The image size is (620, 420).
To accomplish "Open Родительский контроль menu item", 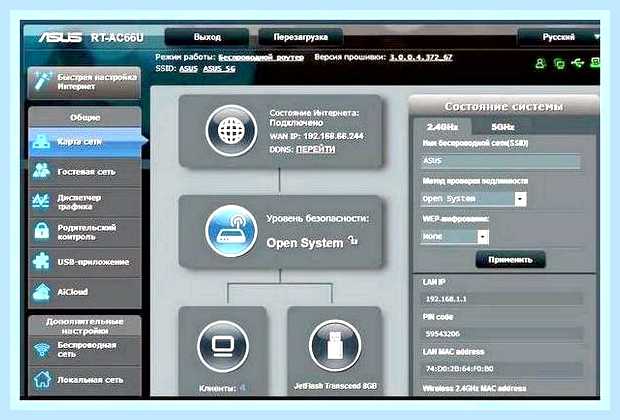I will pyautogui.click(x=85, y=232).
